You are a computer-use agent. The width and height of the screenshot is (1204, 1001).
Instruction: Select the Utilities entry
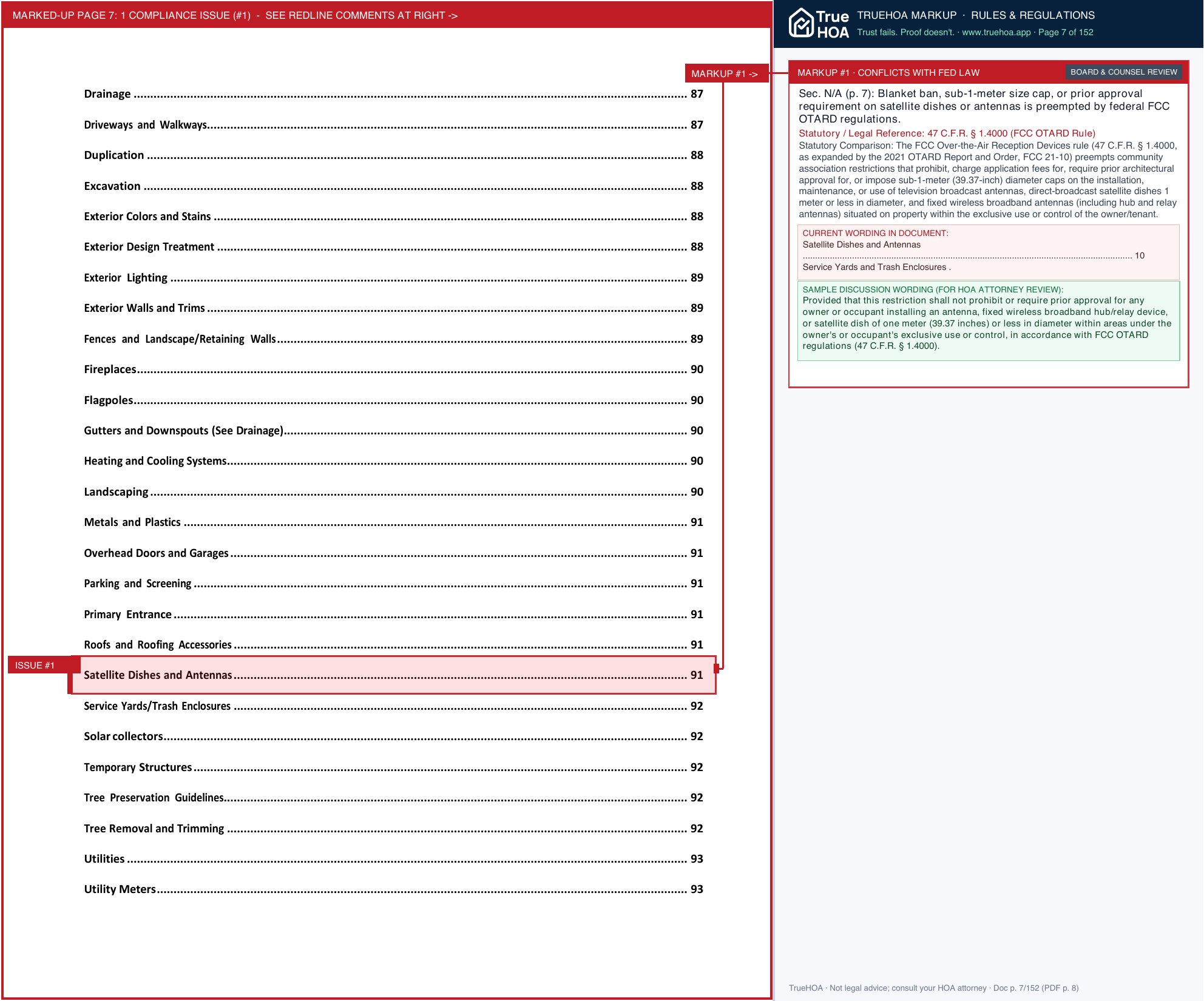393,859
